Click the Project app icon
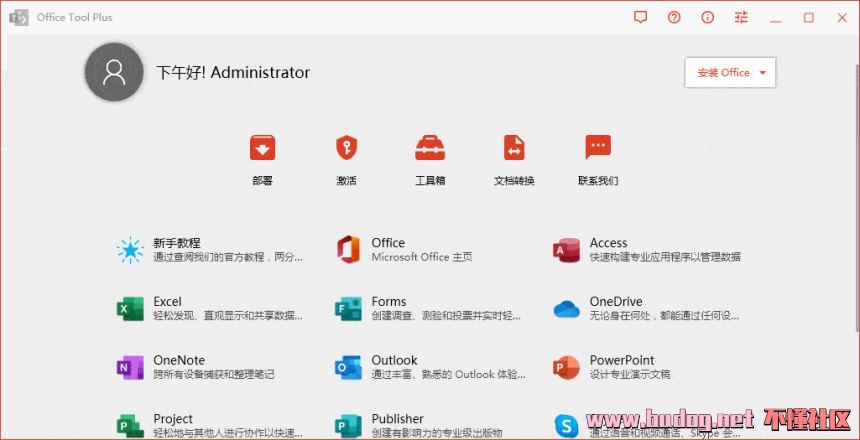 point(130,426)
